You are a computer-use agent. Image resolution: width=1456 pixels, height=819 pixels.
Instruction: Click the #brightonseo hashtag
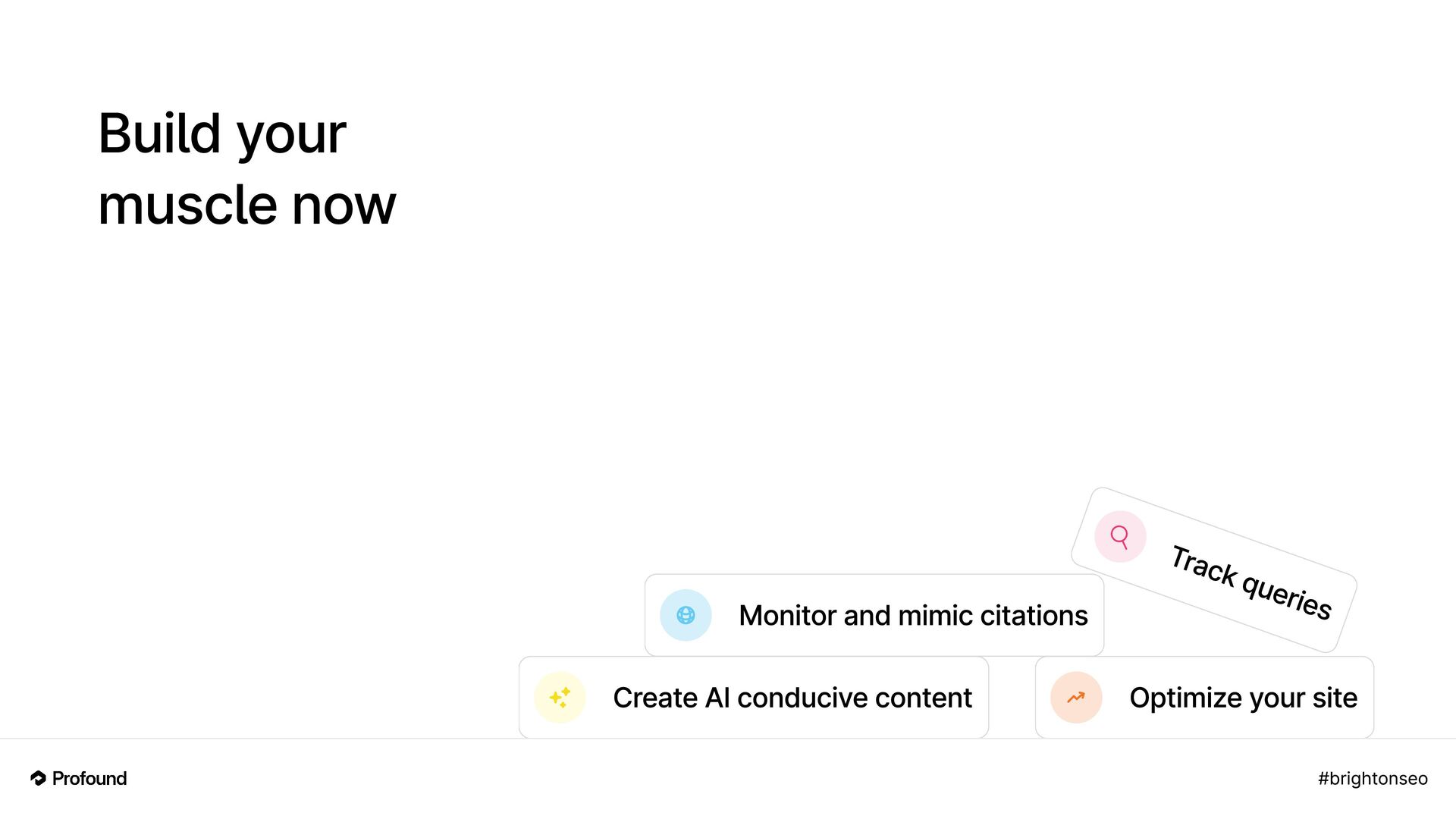pos(1373,779)
